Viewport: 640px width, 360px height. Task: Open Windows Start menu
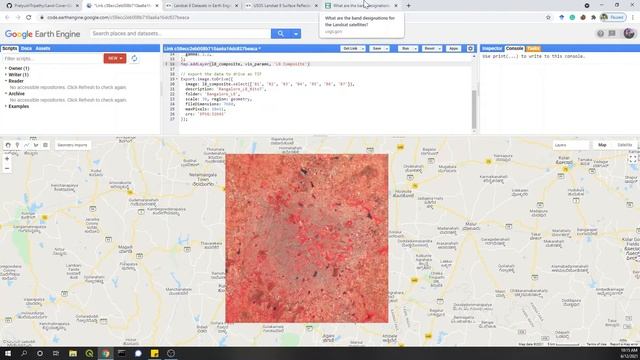[8, 353]
